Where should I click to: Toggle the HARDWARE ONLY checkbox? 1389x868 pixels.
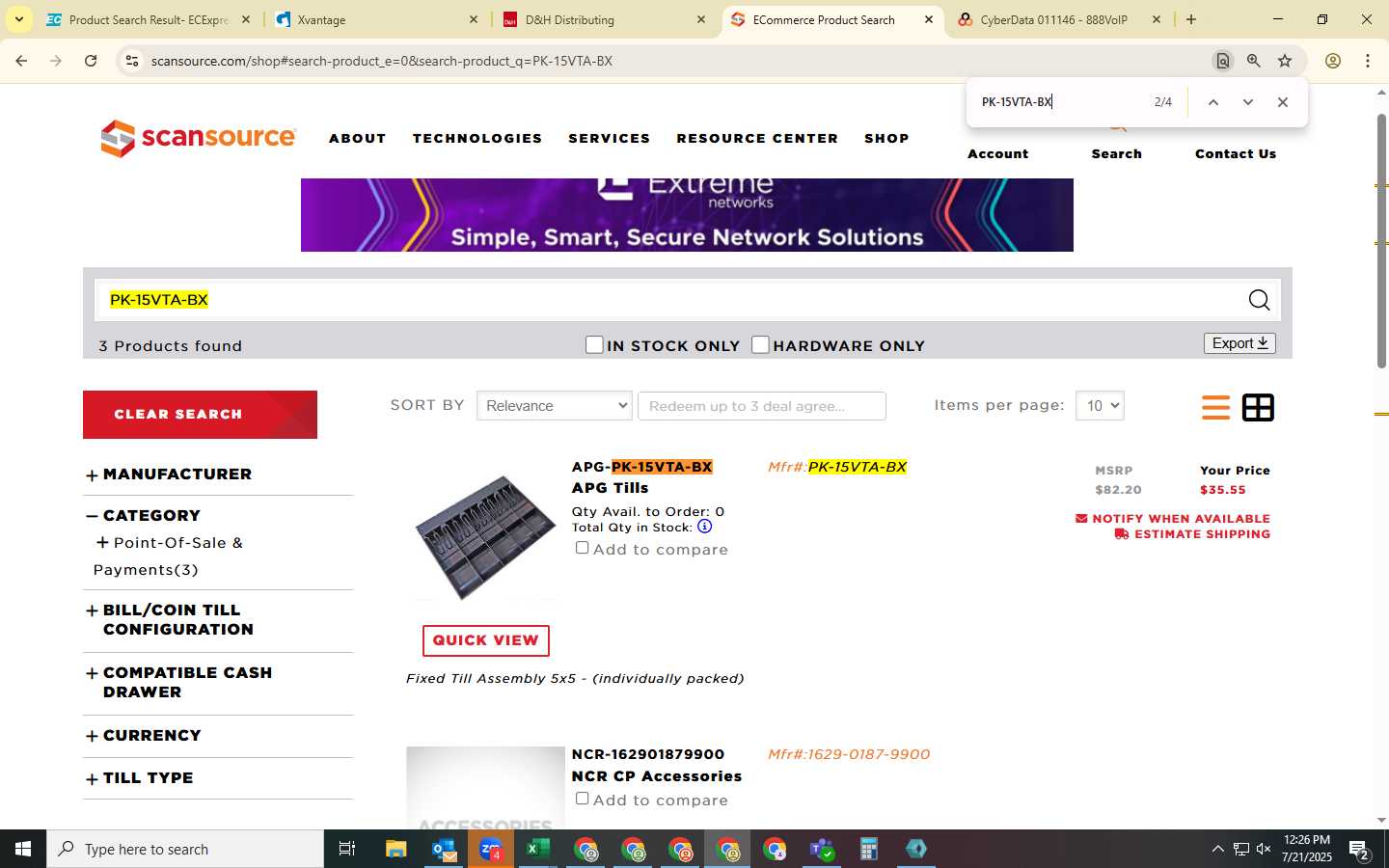(760, 344)
